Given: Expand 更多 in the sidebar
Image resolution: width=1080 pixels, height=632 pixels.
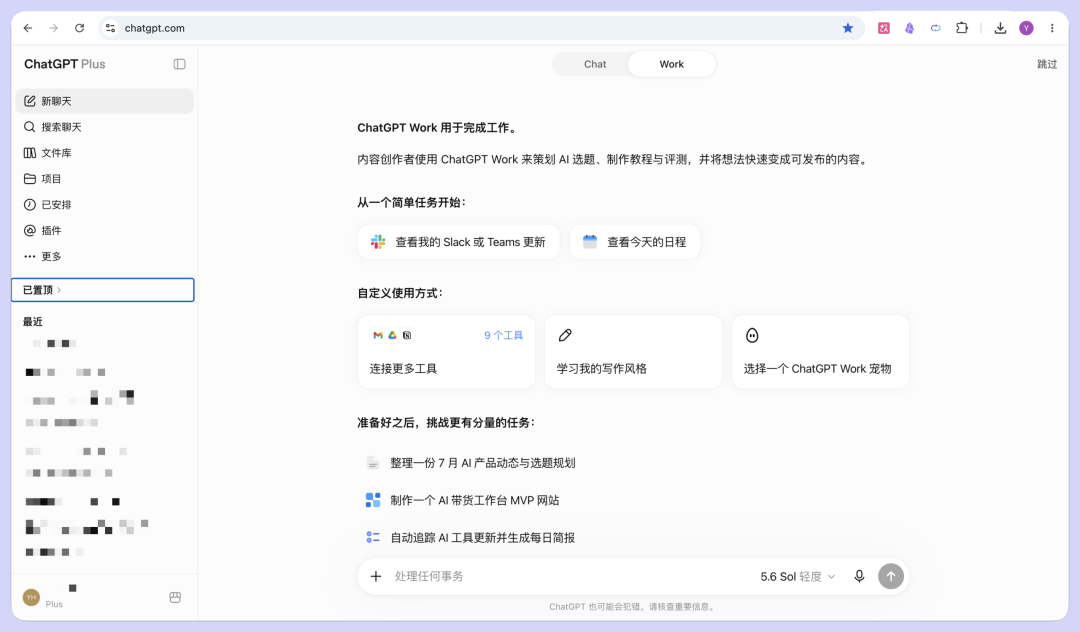Looking at the screenshot, I should (105, 256).
